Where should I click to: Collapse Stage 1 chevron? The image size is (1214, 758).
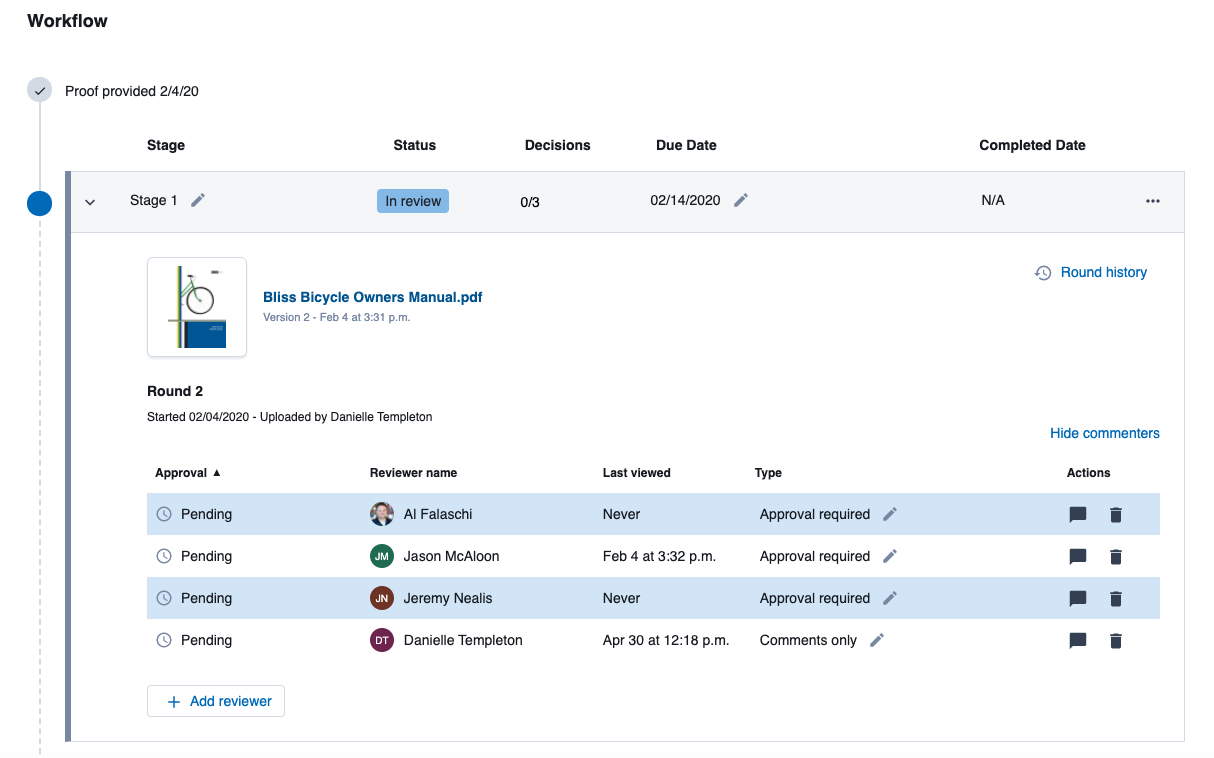[x=90, y=202]
